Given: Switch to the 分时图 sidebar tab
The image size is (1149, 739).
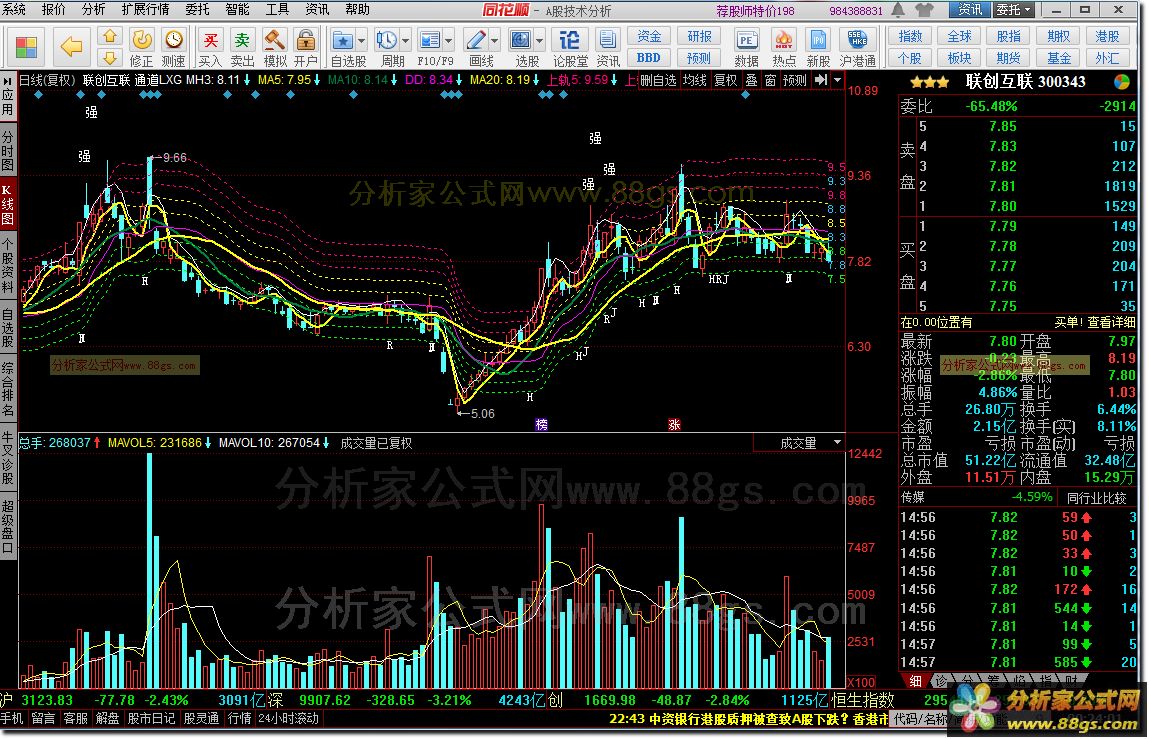Looking at the screenshot, I should [x=7, y=152].
